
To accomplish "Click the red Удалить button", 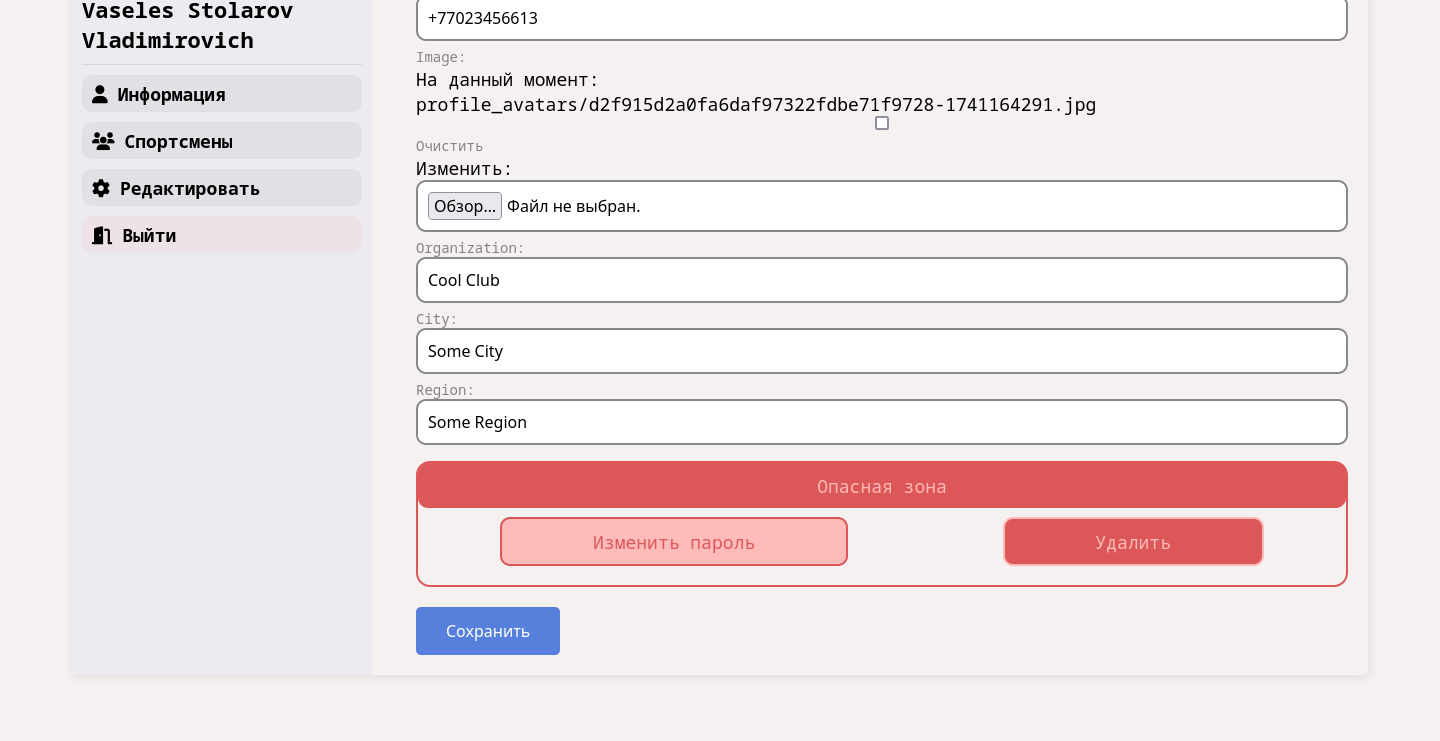I will [1133, 542].
